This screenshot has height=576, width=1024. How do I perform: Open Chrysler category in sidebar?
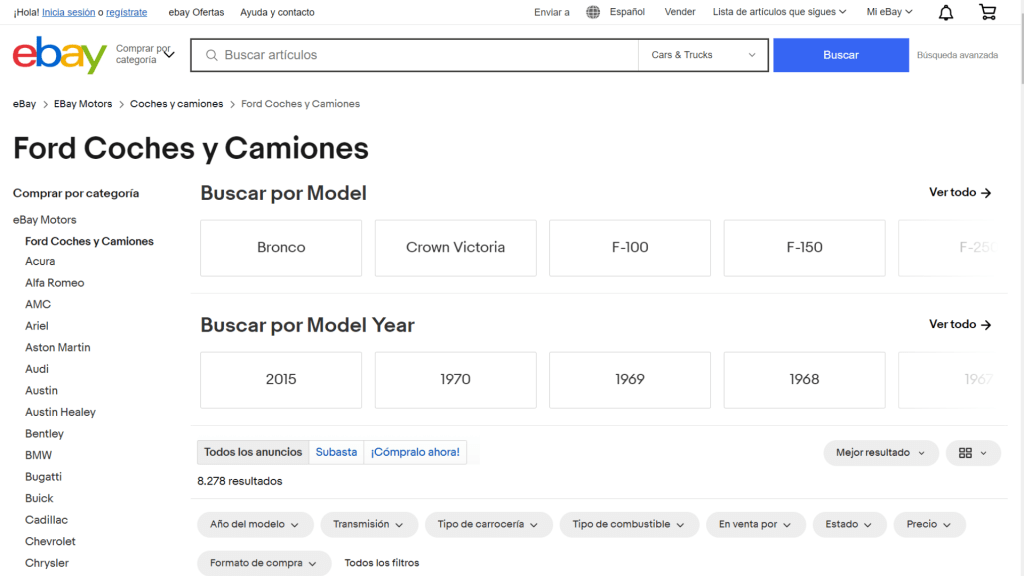[47, 563]
